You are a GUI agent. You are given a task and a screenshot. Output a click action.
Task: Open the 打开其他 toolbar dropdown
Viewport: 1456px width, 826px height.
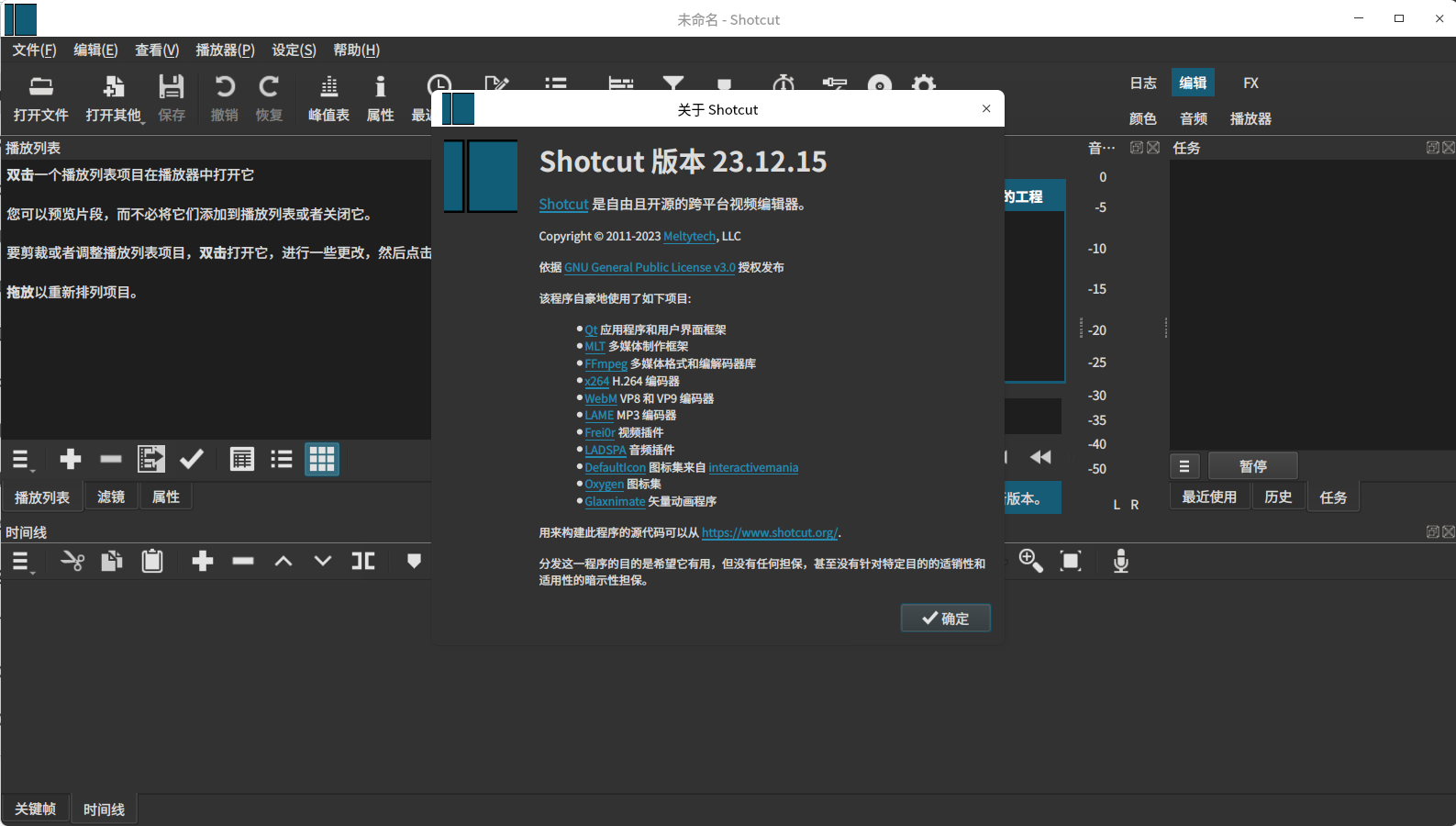114,98
